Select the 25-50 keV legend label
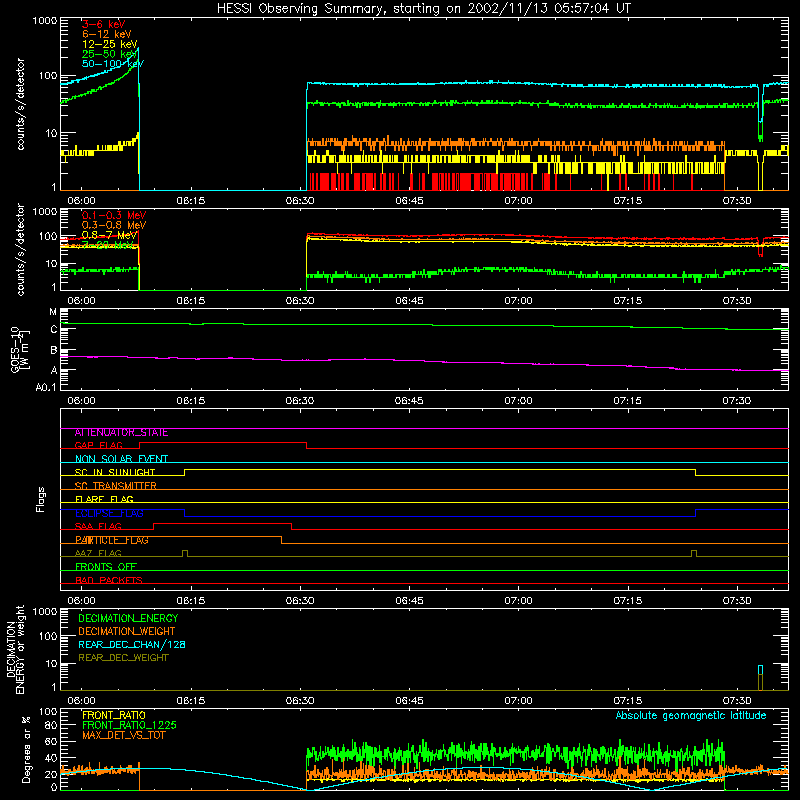800x800 pixels. (x=110, y=54)
